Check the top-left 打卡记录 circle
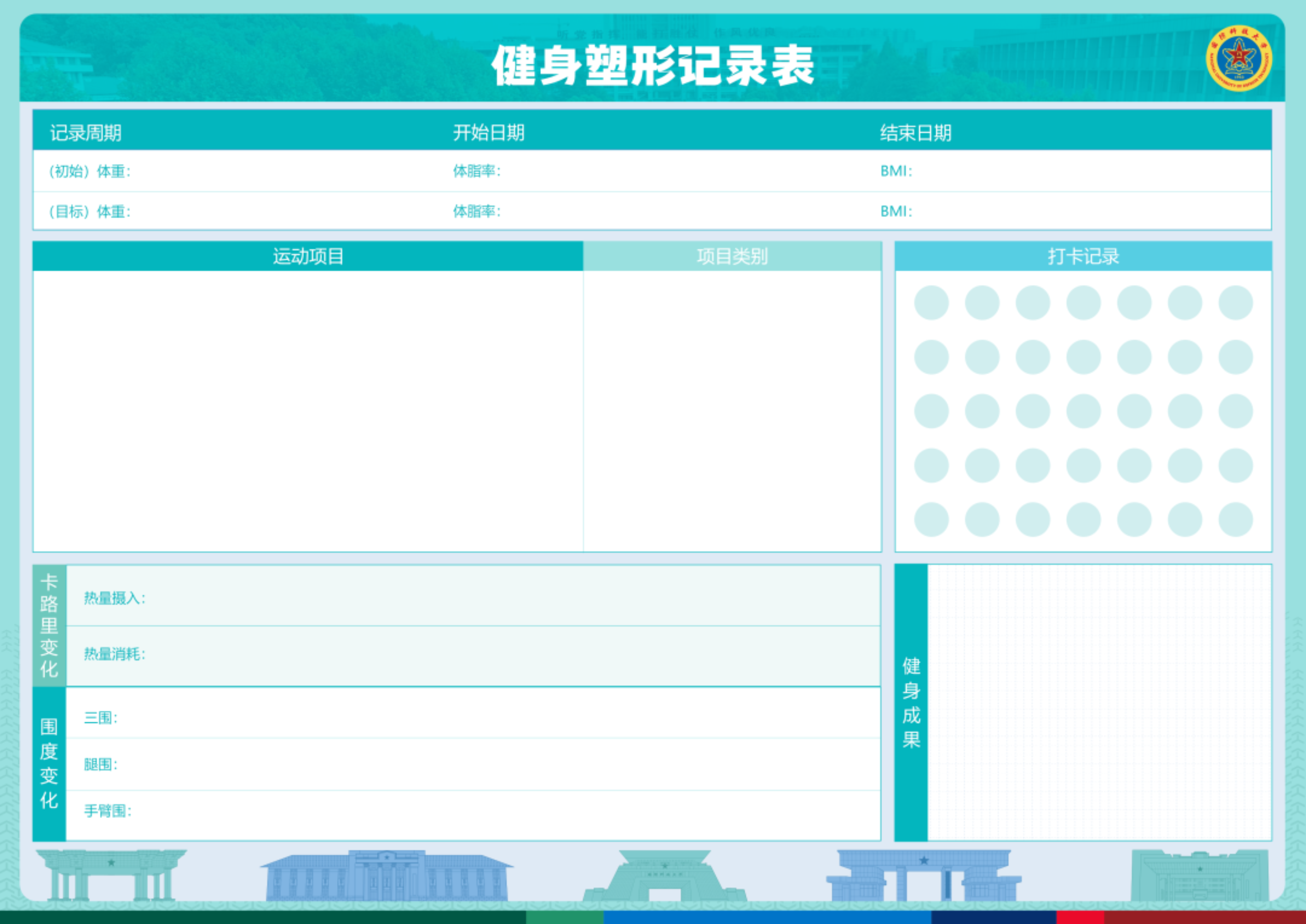This screenshot has height=924, width=1306. [931, 303]
